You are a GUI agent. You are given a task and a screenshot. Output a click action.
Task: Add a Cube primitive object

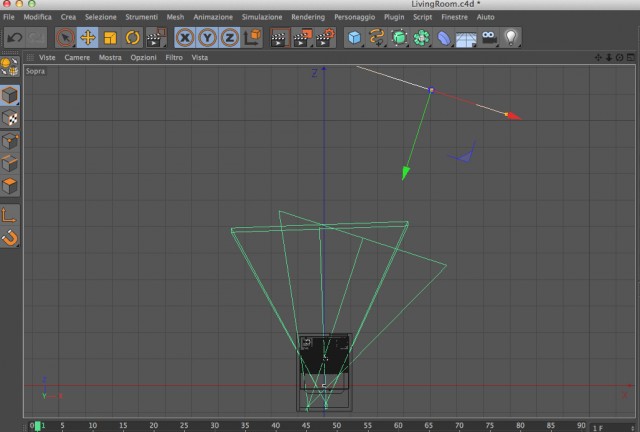(354, 38)
